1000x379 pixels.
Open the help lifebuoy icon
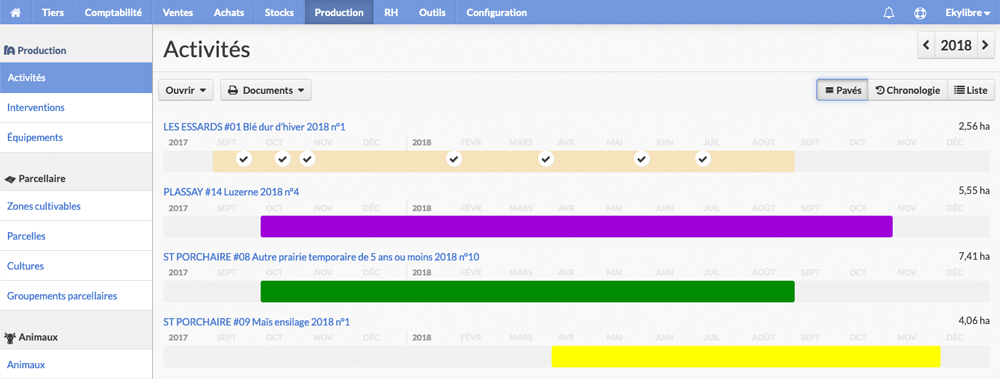(x=920, y=12)
